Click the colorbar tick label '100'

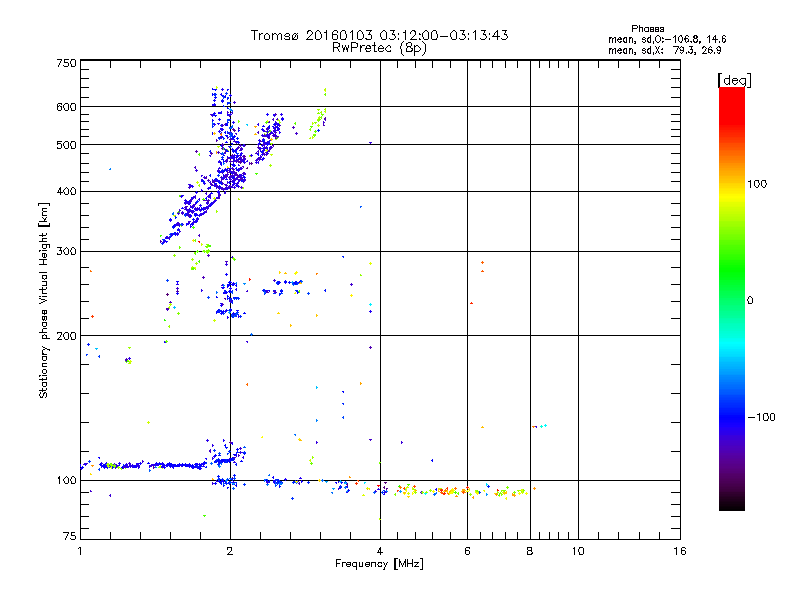click(757, 184)
